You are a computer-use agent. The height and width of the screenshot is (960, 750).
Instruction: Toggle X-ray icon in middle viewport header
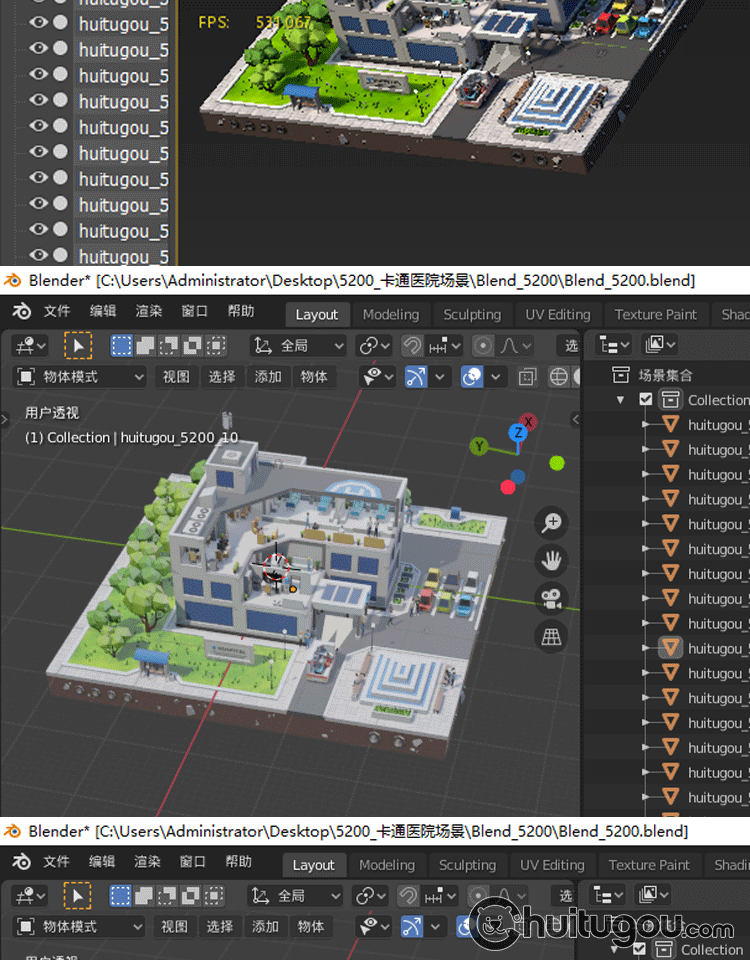coord(527,377)
